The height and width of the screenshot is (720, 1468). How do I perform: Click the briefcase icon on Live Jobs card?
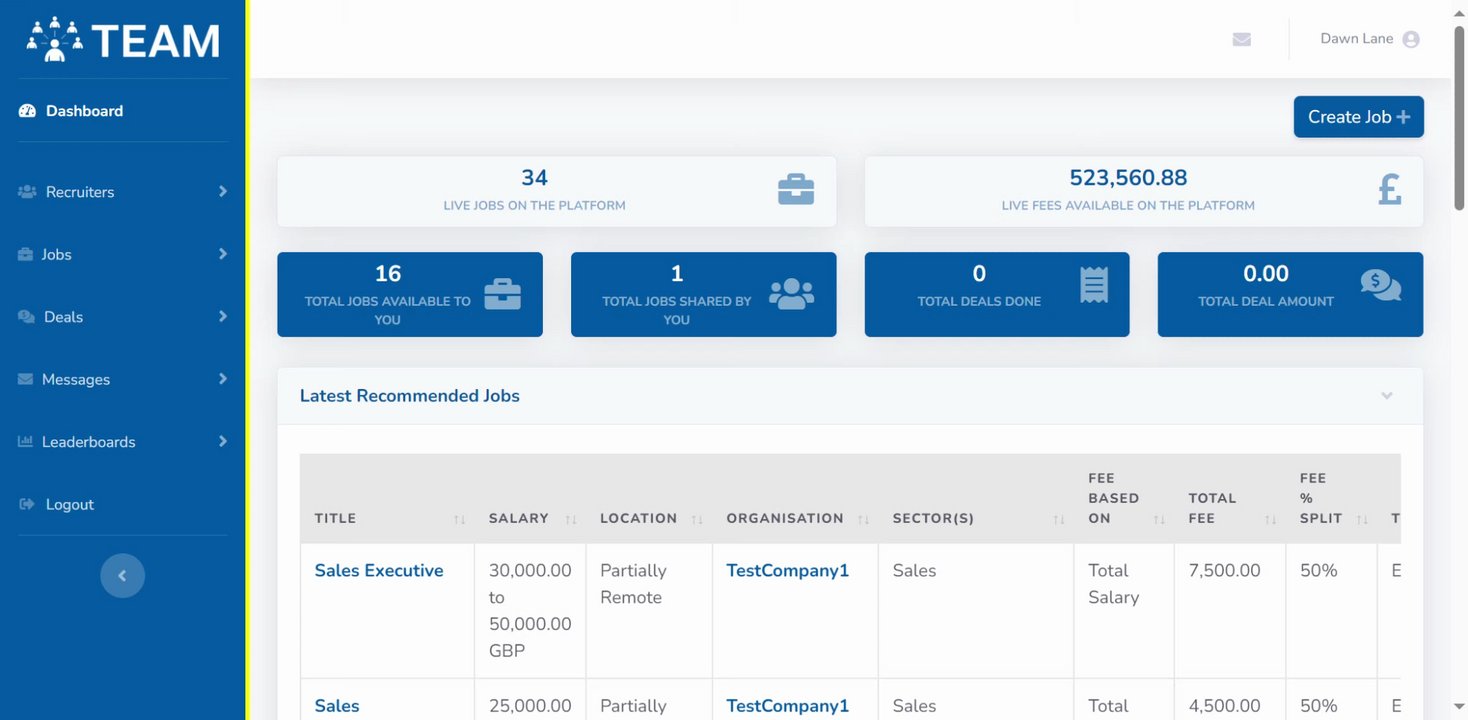coord(796,189)
